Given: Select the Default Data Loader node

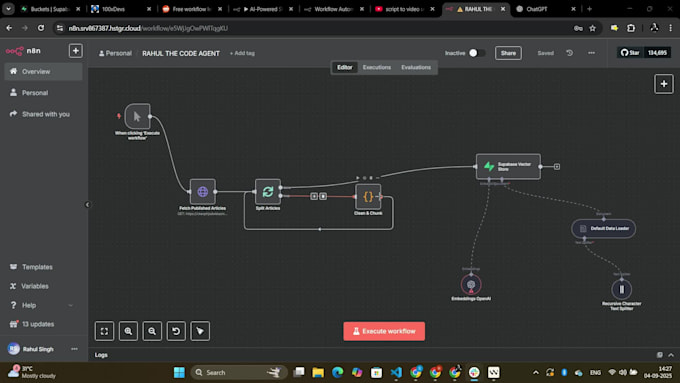Looking at the screenshot, I should pyautogui.click(x=604, y=228).
